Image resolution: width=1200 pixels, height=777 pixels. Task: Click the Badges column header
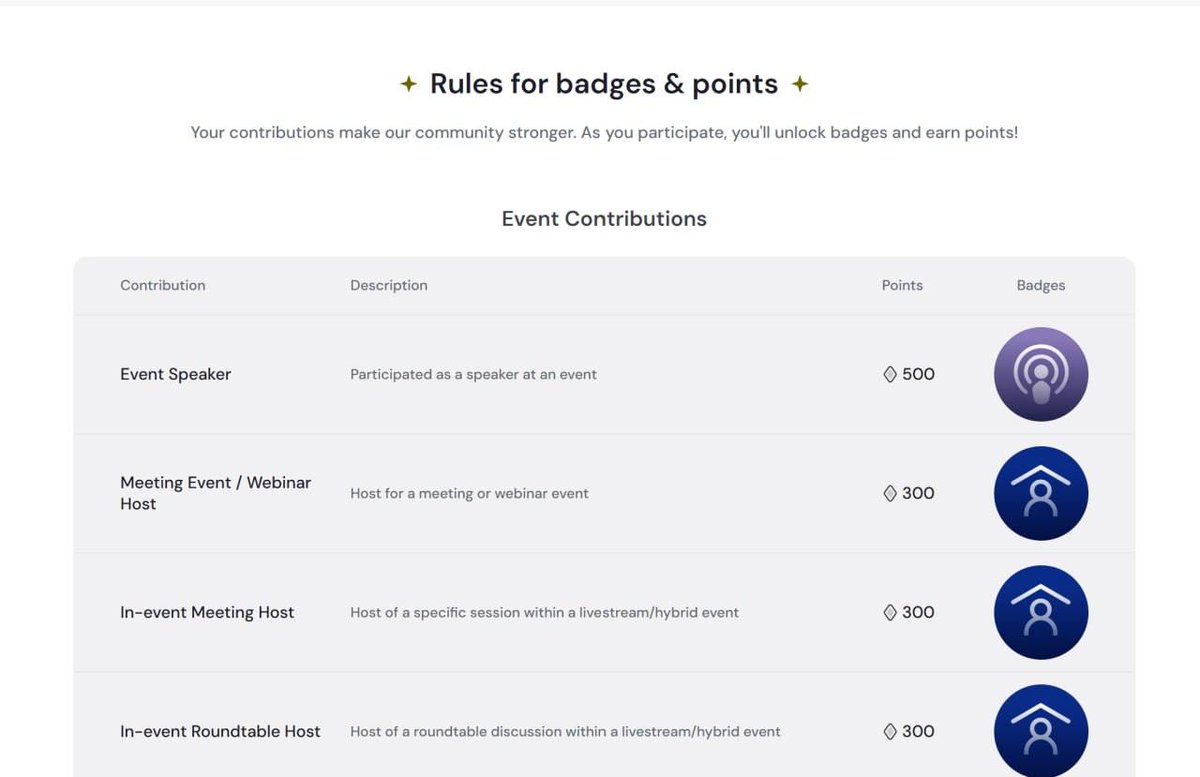coord(1041,285)
